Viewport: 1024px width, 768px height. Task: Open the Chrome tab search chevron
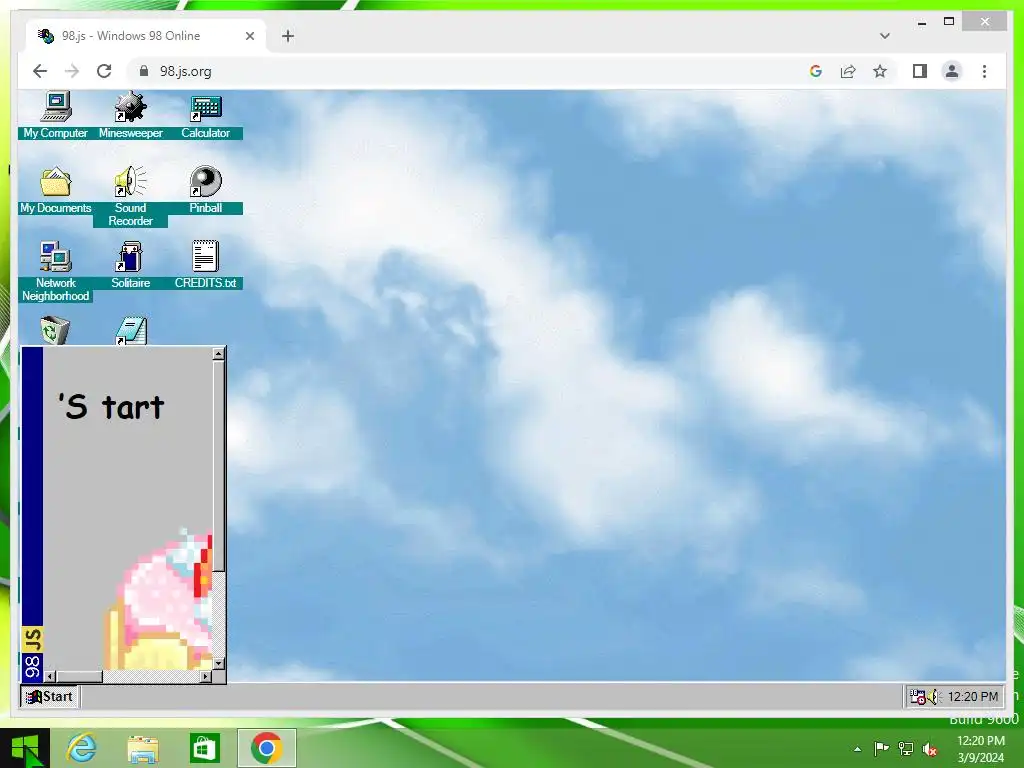point(884,36)
